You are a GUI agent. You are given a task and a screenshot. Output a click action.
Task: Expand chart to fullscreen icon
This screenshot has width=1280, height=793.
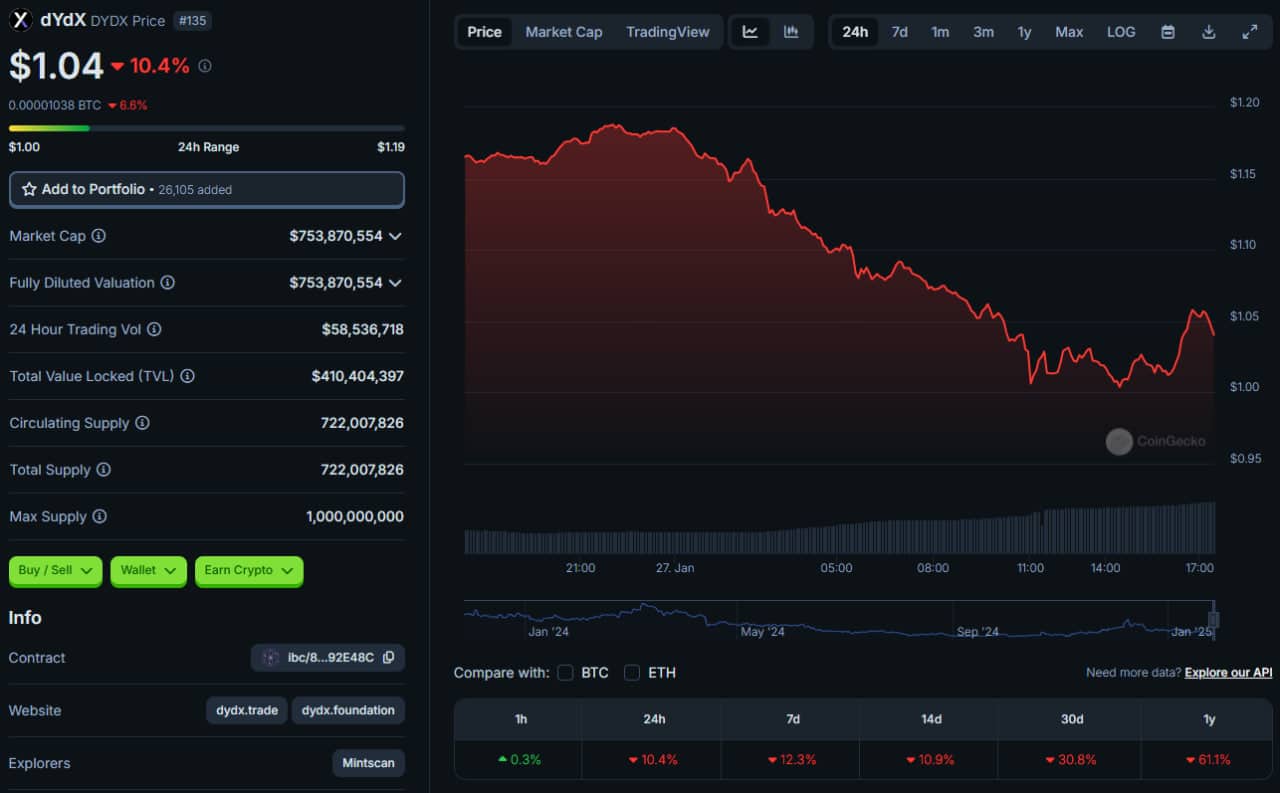(x=1249, y=32)
